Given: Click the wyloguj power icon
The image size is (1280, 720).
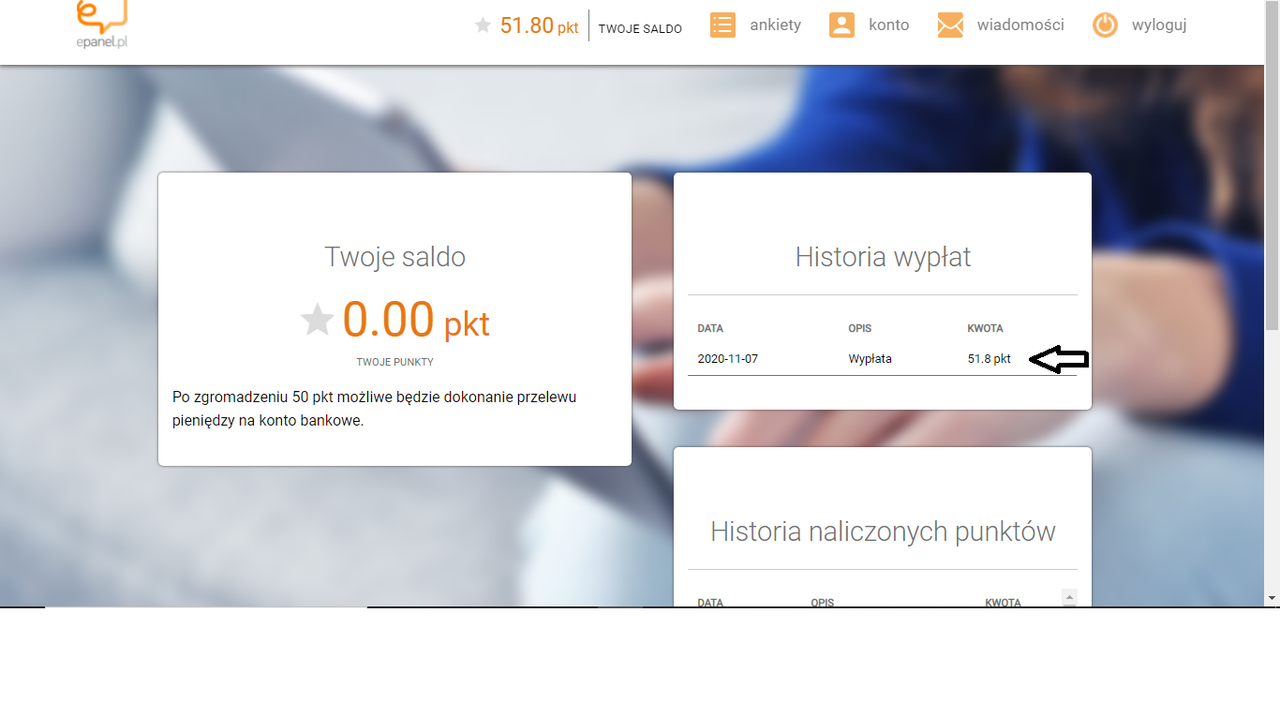Looking at the screenshot, I should click(1105, 25).
